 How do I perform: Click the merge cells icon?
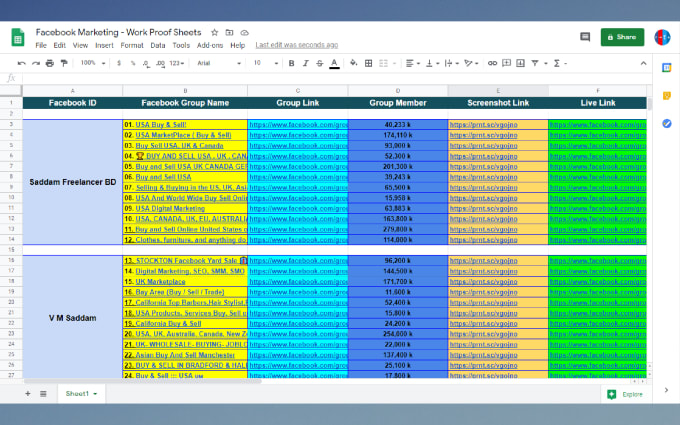point(383,63)
